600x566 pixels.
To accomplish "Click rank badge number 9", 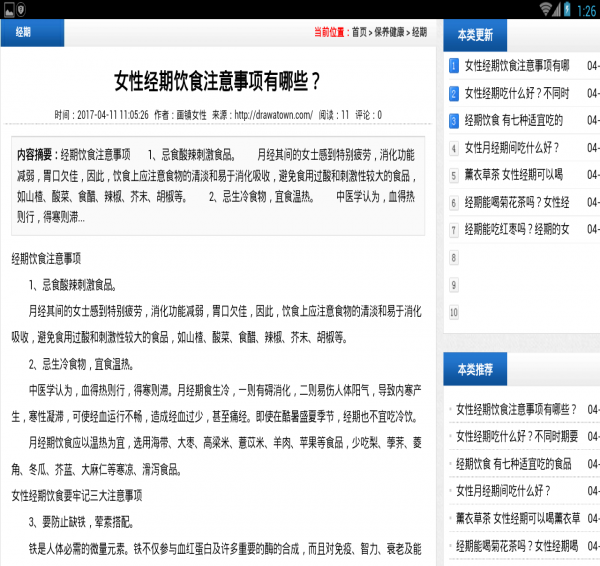I will [x=453, y=285].
